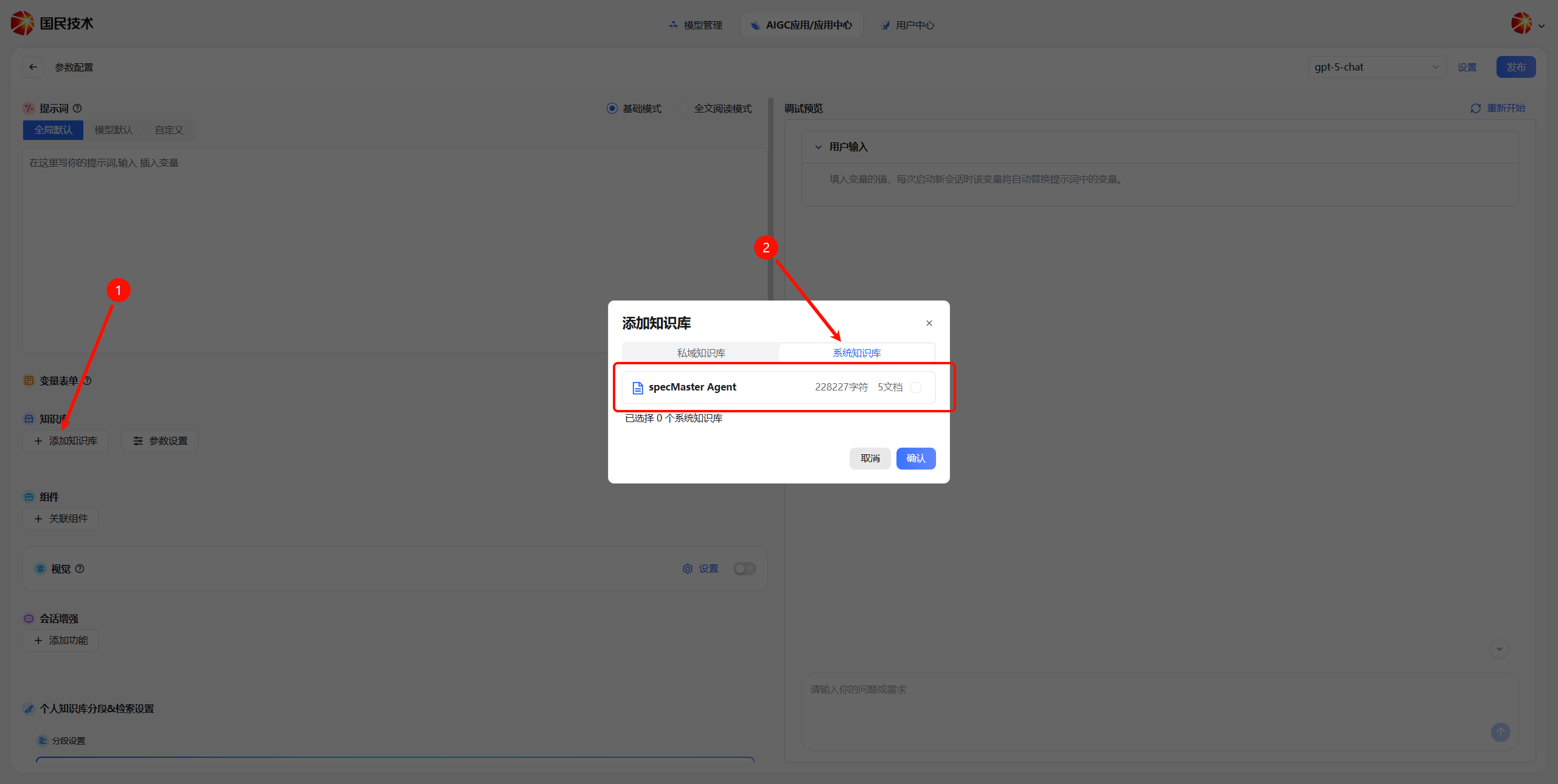1558x784 pixels.
Task: Click the specMaster Agent document icon
Action: pyautogui.click(x=638, y=387)
